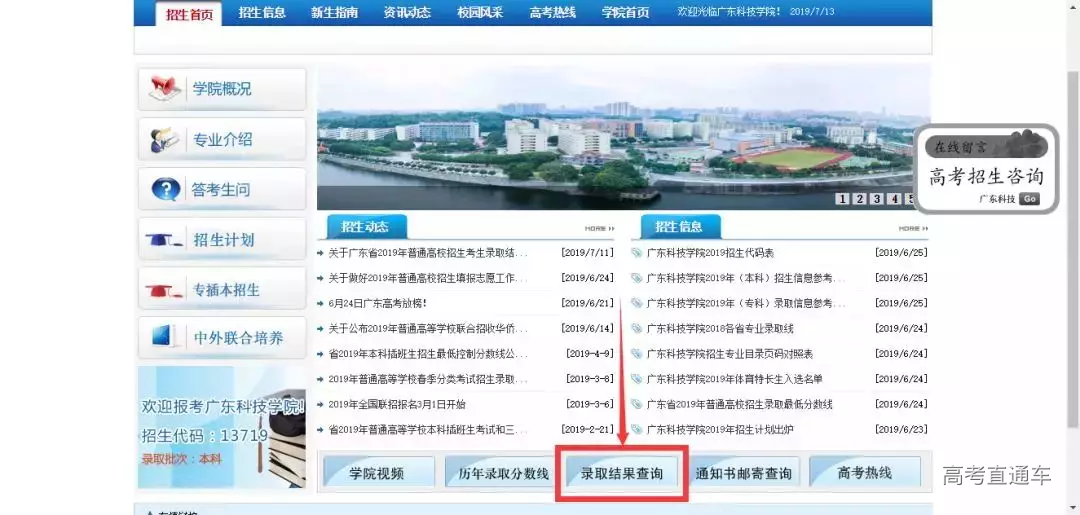Click the 学院概况 book icon
This screenshot has width=1080, height=515.
pyautogui.click(x=165, y=89)
